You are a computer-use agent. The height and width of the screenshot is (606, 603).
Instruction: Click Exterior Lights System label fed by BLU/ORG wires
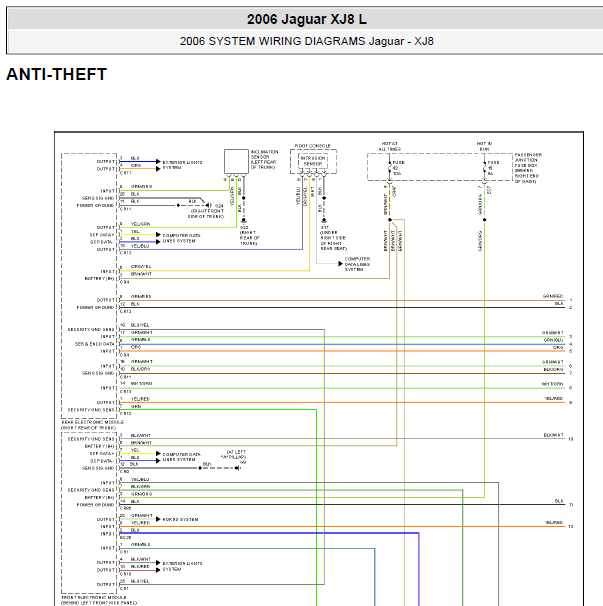tap(182, 165)
